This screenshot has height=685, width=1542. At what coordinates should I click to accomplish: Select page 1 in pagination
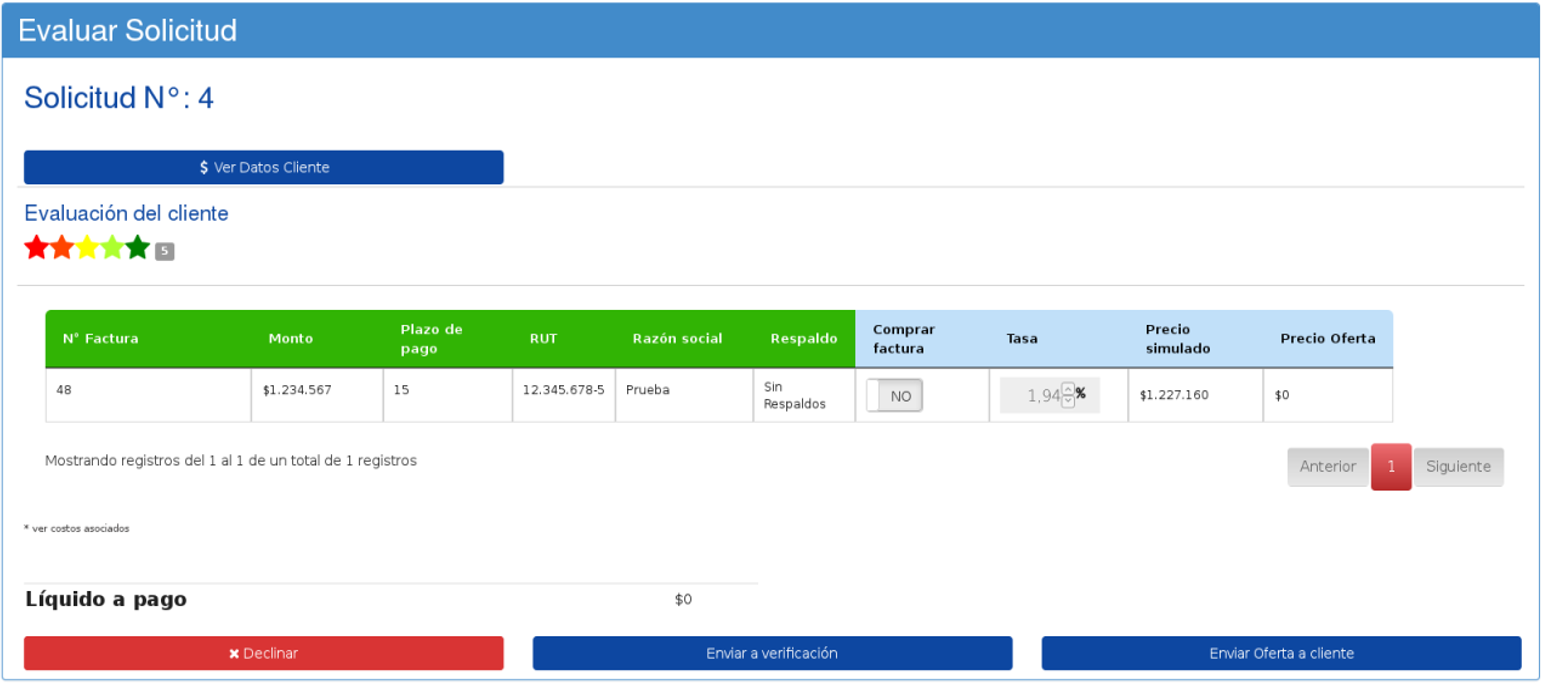click(1391, 467)
